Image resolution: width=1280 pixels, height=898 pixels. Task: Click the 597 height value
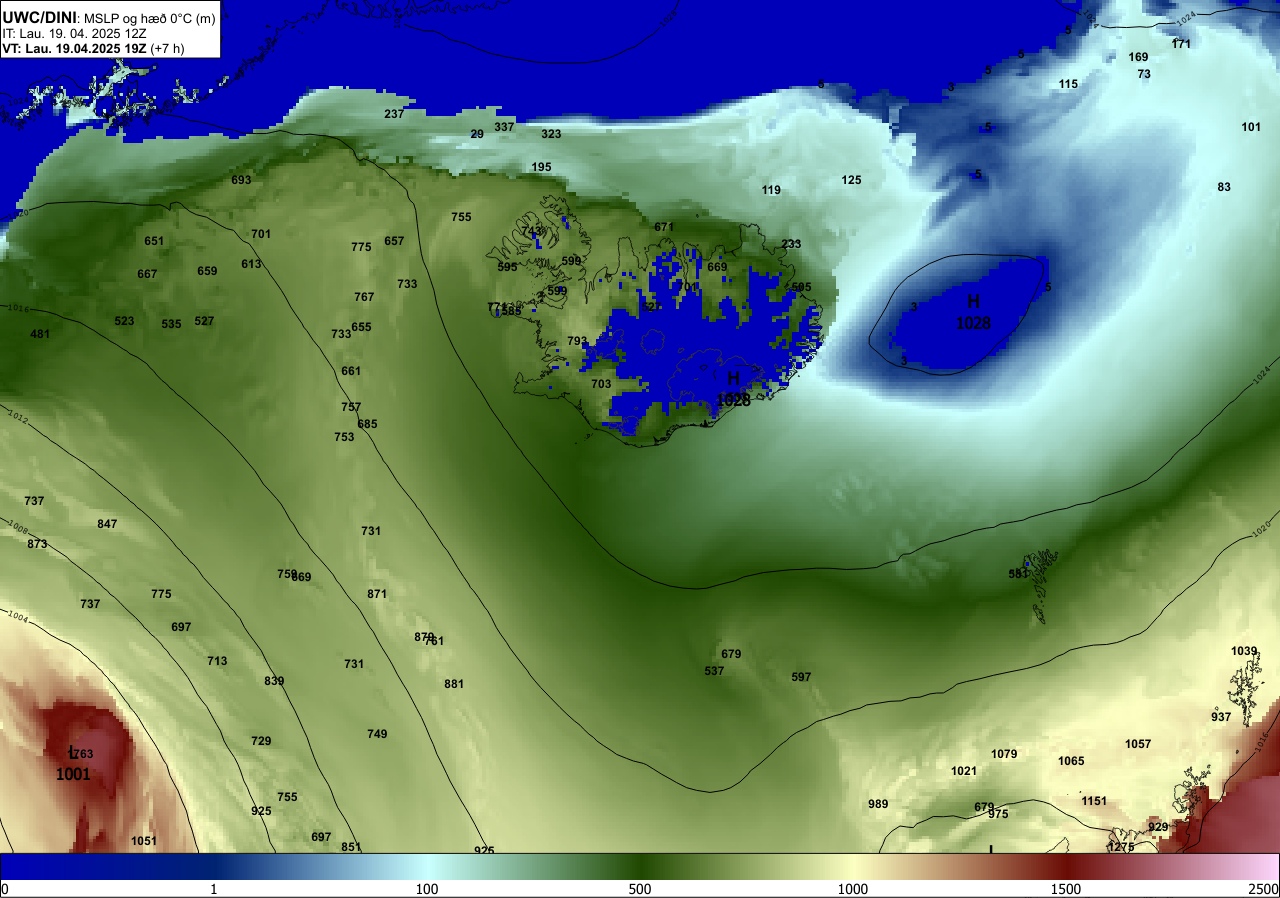[801, 677]
